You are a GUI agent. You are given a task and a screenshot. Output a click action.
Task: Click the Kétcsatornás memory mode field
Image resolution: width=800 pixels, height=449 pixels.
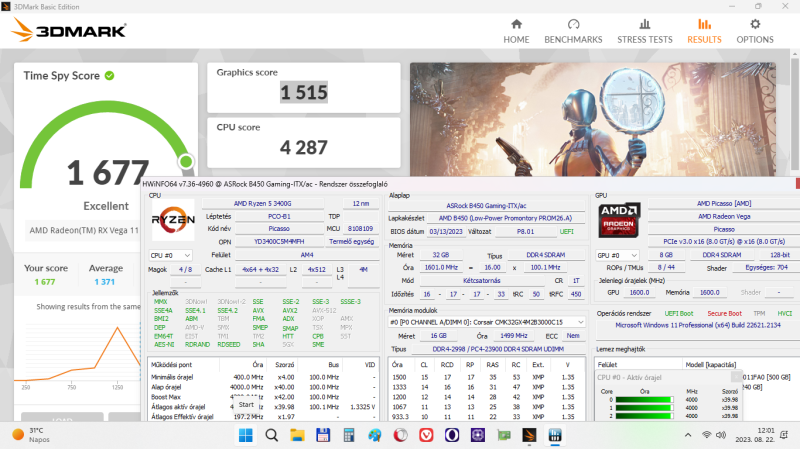pyautogui.click(x=482, y=281)
